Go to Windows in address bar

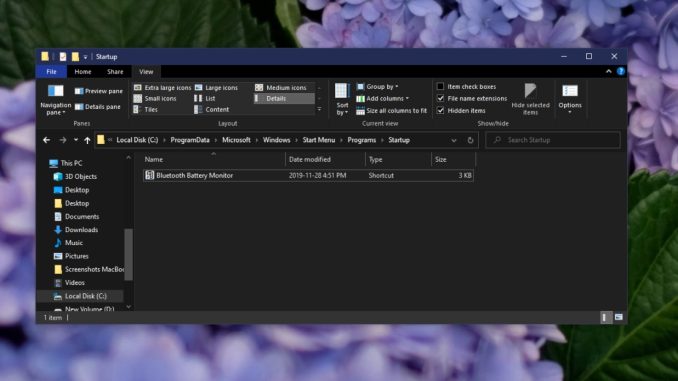click(x=276, y=140)
